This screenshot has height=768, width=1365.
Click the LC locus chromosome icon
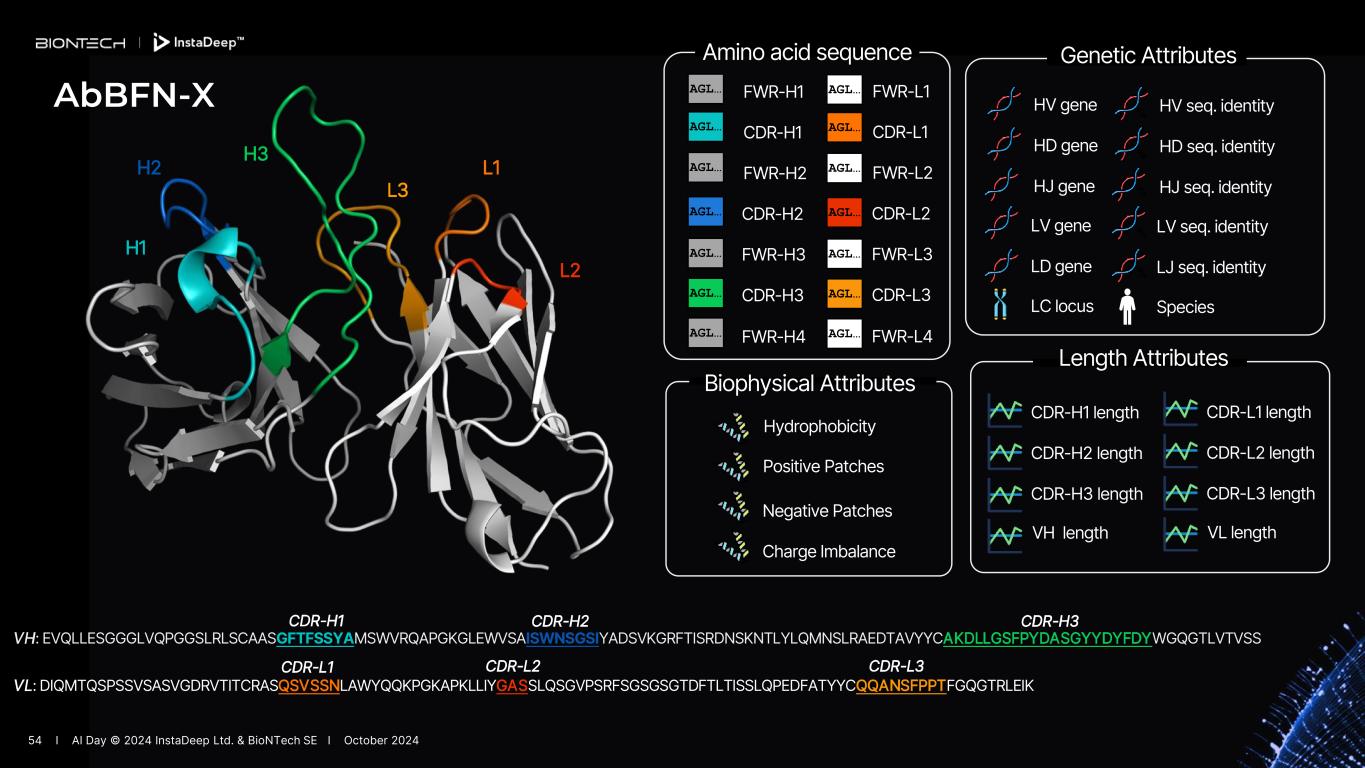click(1001, 307)
